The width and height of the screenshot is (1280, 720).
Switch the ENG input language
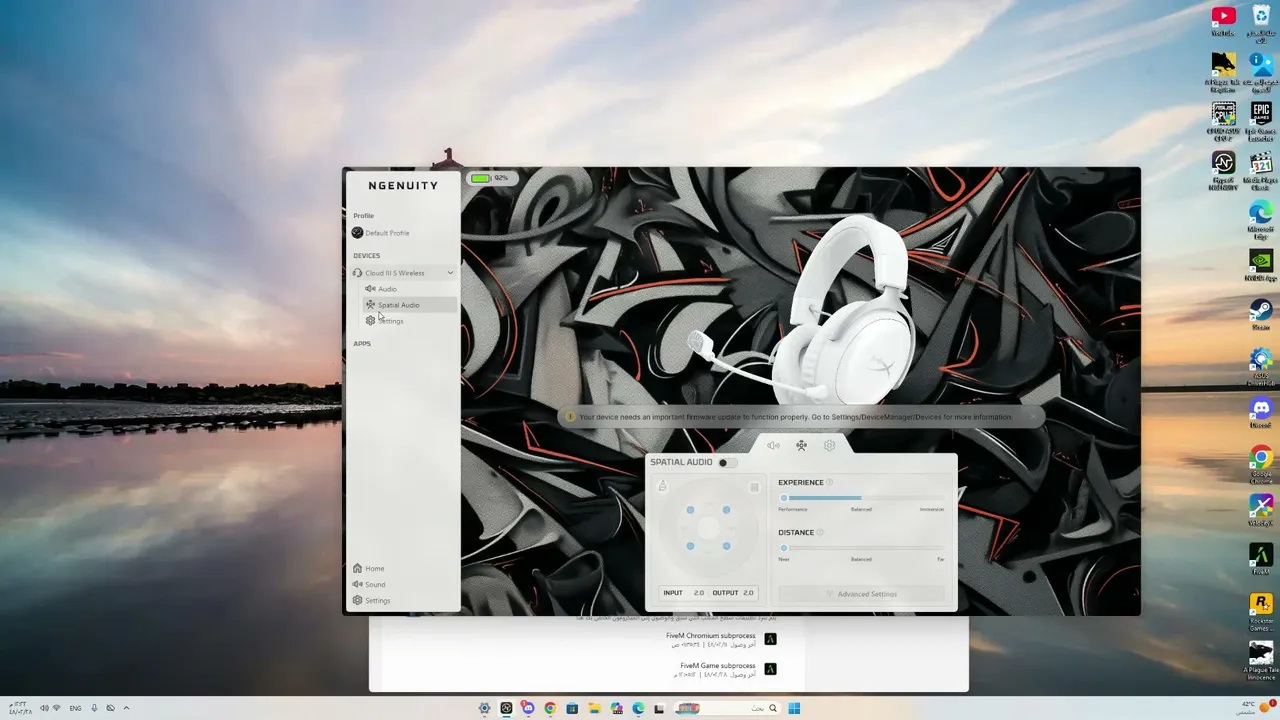click(76, 708)
